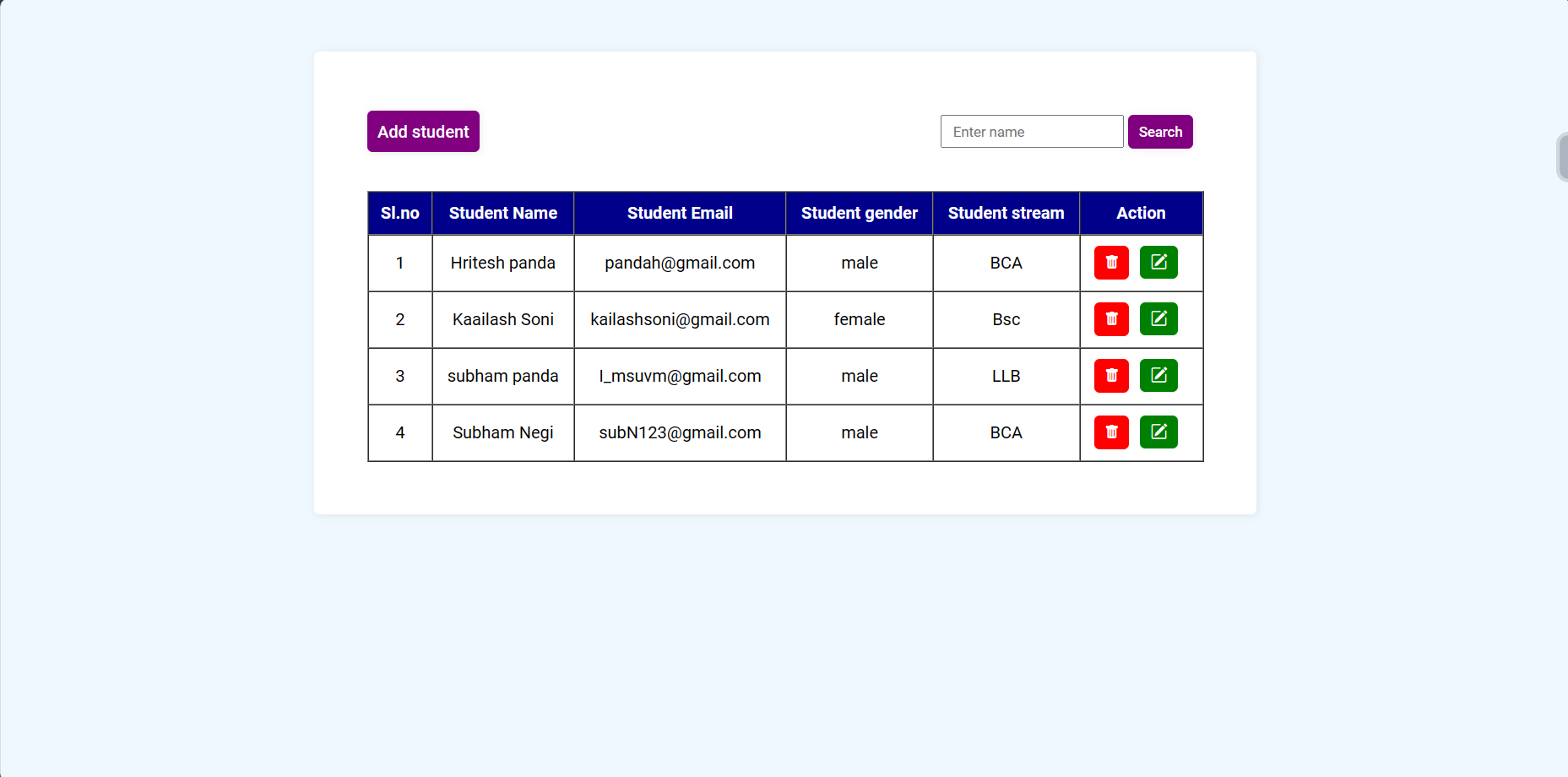Delete Hritesh panda's record with trash icon
Screen dimensions: 1568x777
[1111, 263]
